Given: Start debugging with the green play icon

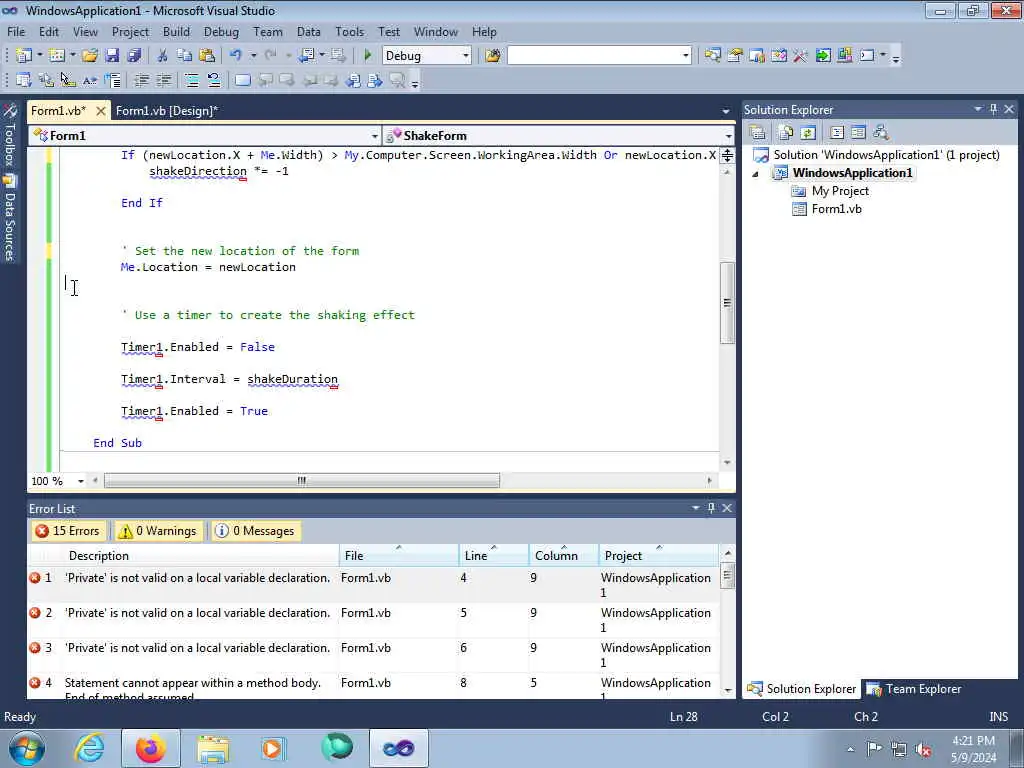Looking at the screenshot, I should 368,56.
